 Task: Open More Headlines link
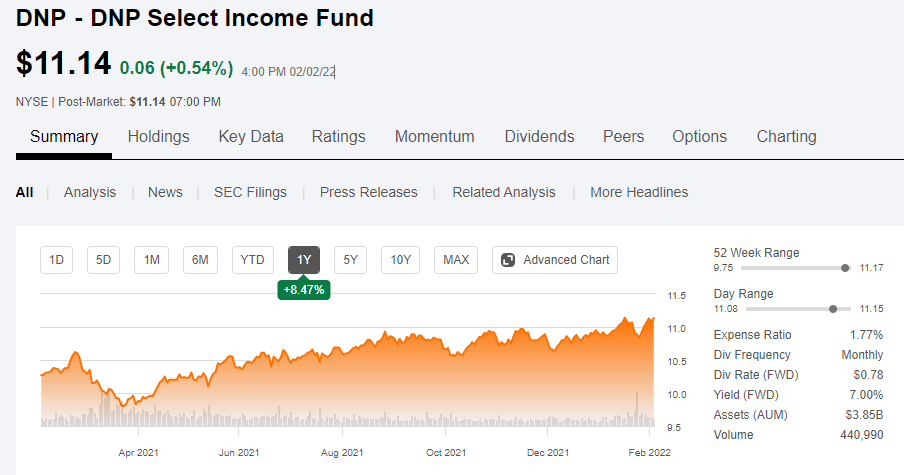tap(639, 193)
